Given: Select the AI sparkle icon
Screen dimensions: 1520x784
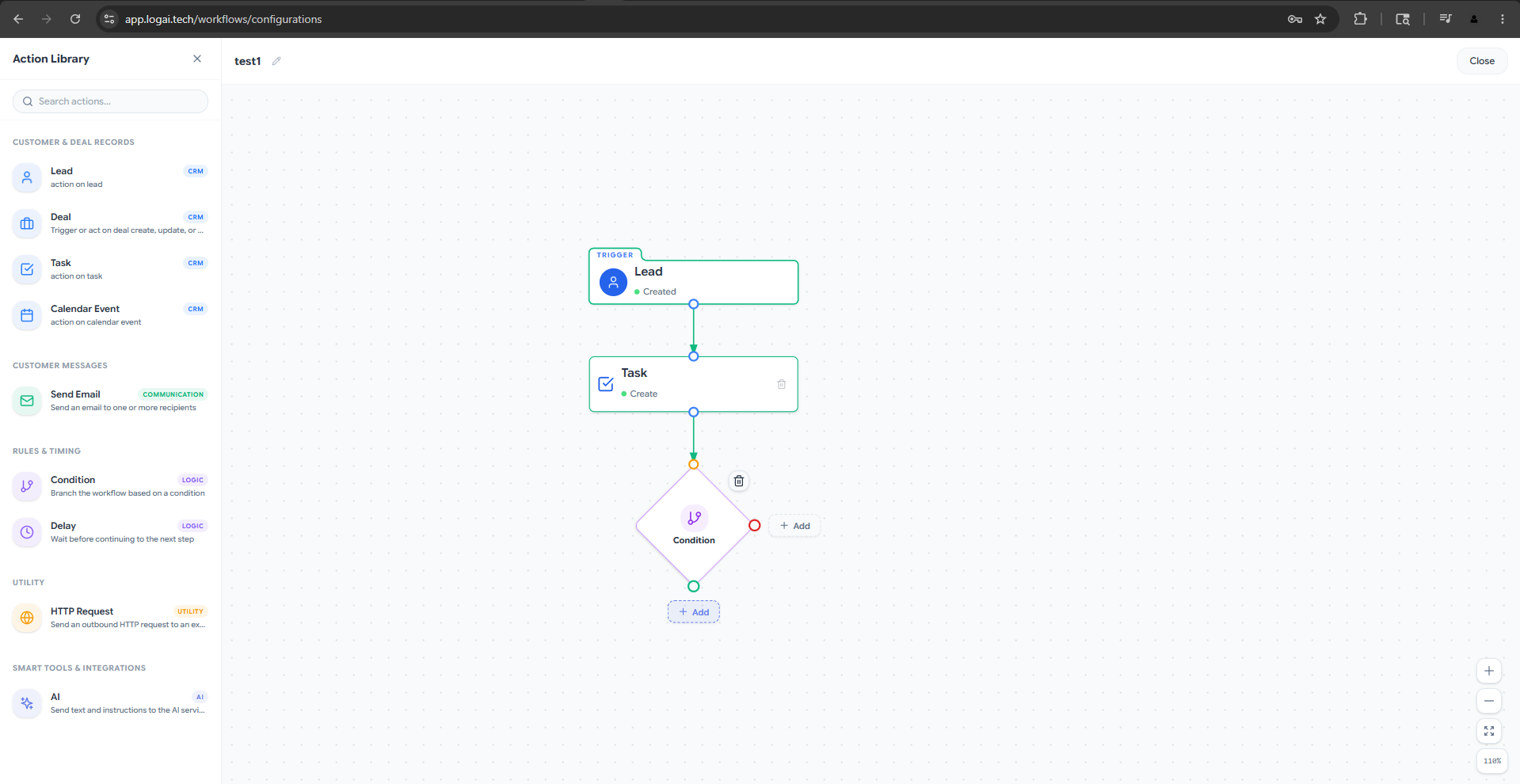Looking at the screenshot, I should 27,703.
